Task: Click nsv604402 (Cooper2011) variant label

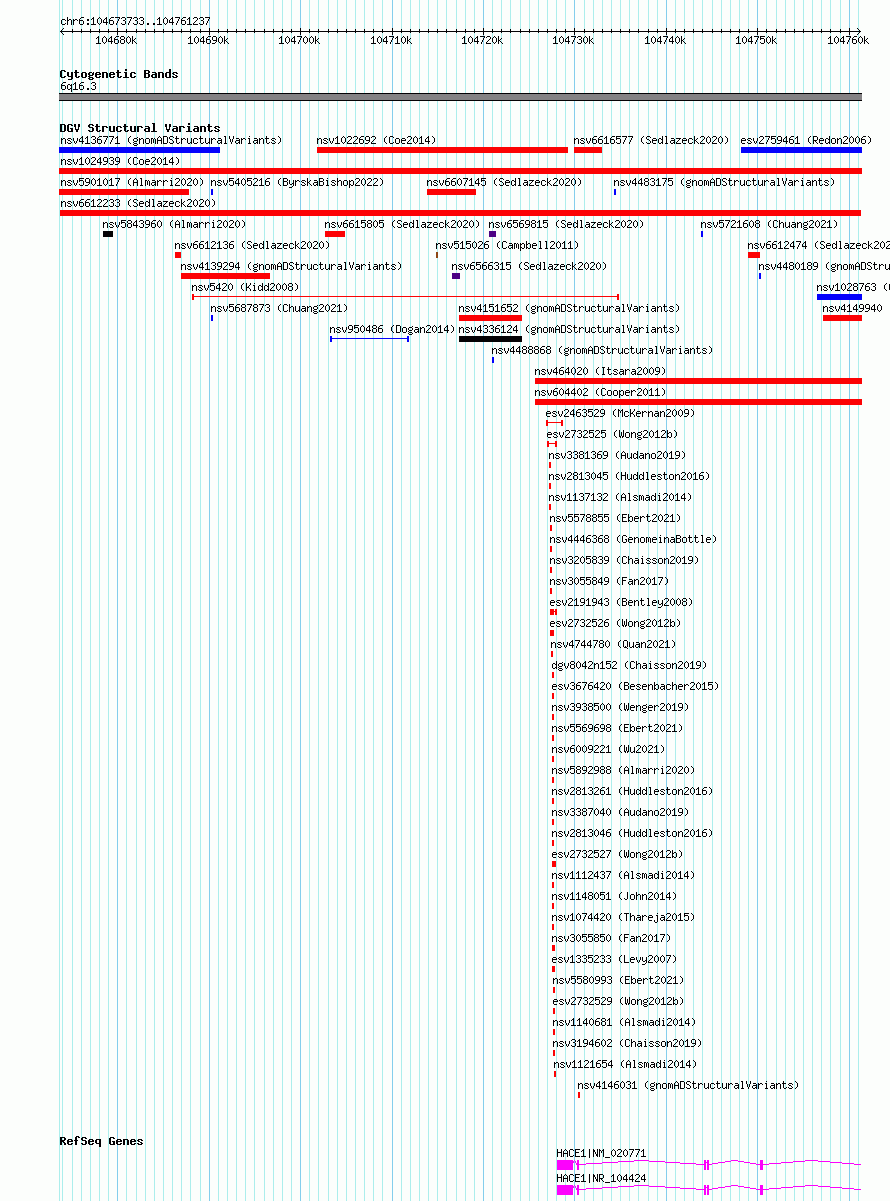Action: click(x=600, y=392)
